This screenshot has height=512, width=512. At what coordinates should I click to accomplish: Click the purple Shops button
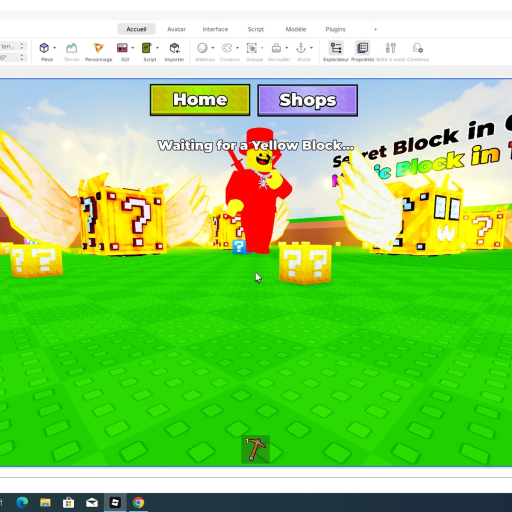[x=308, y=100]
